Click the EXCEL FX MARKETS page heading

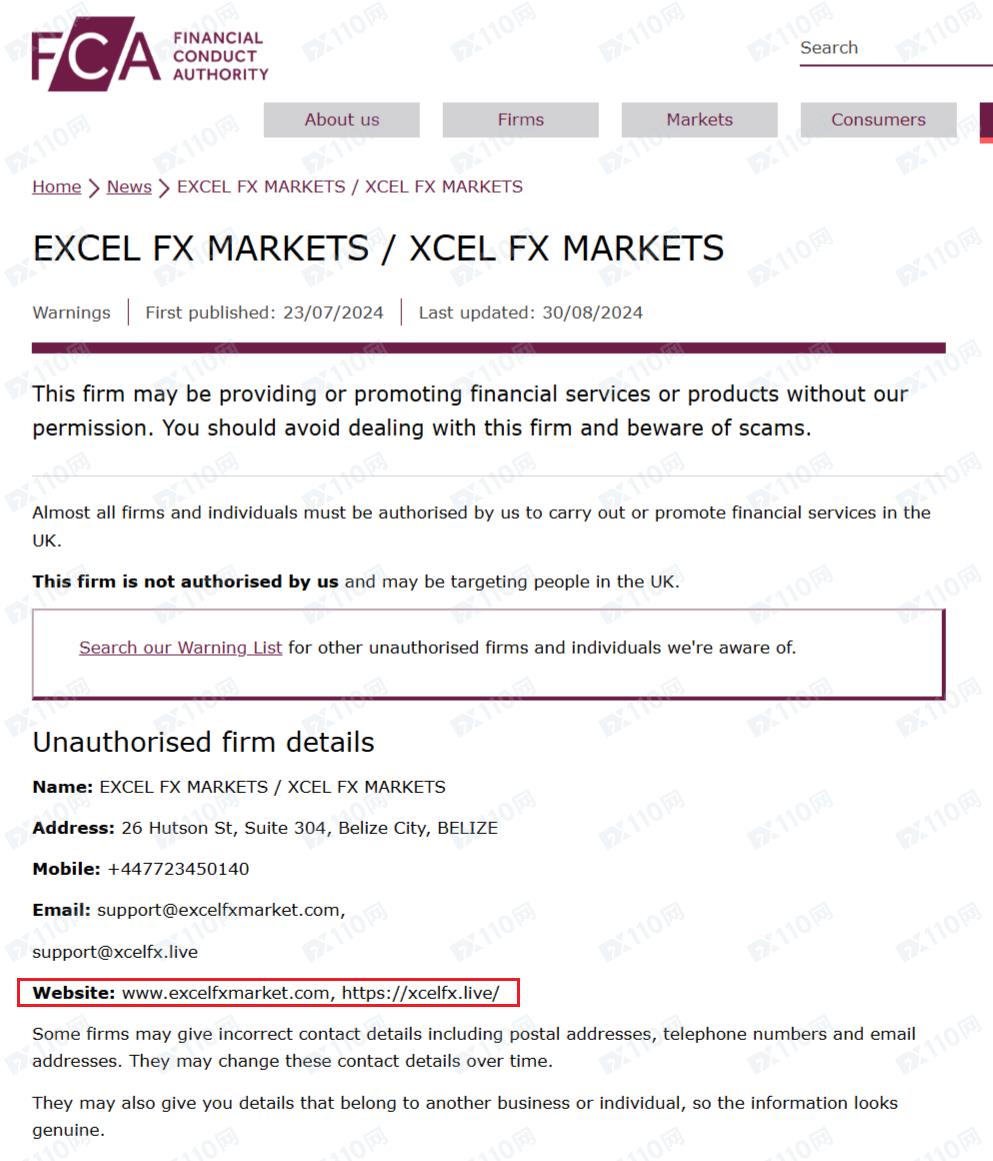pos(378,248)
